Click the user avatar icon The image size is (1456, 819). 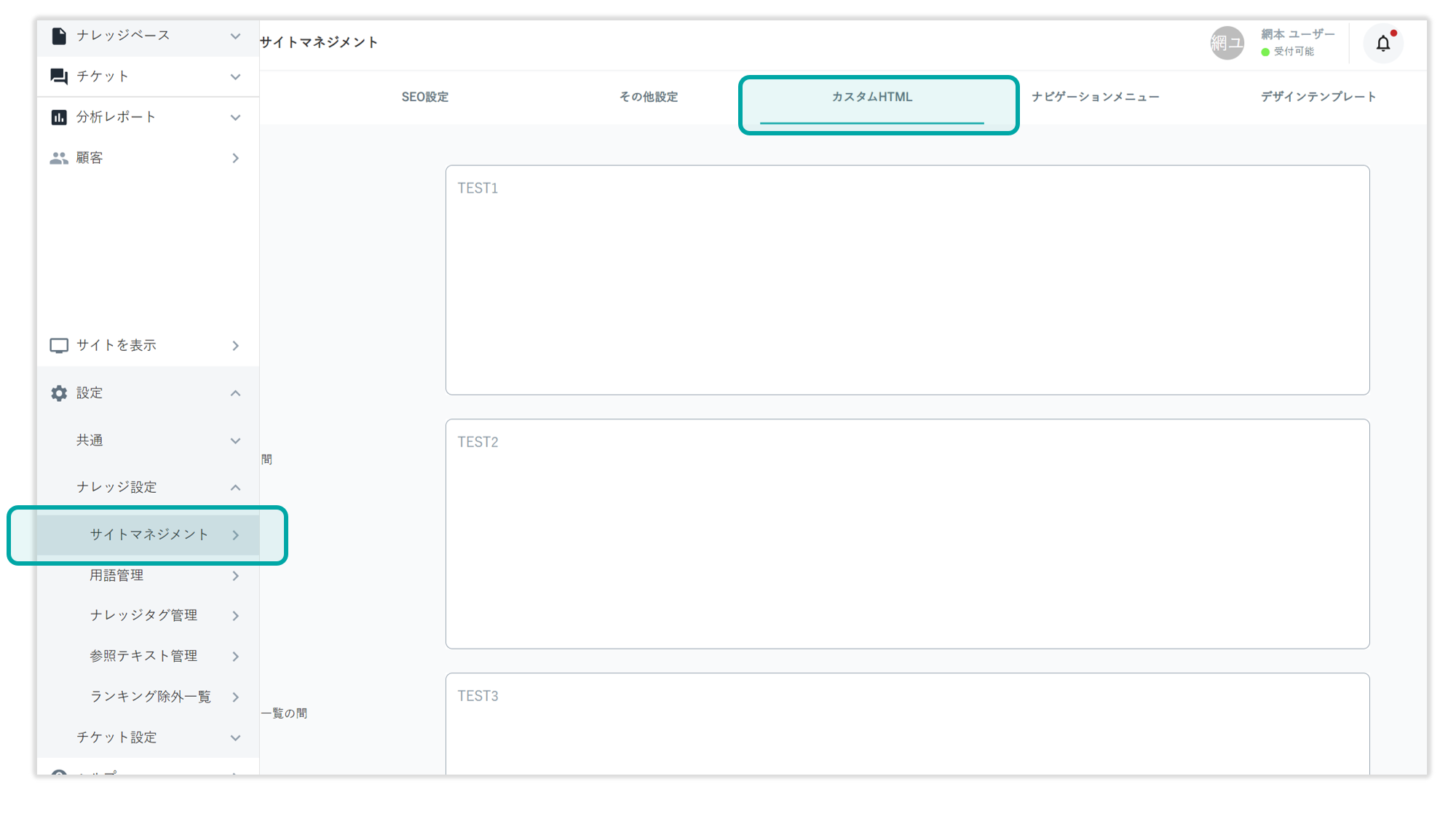(1227, 44)
